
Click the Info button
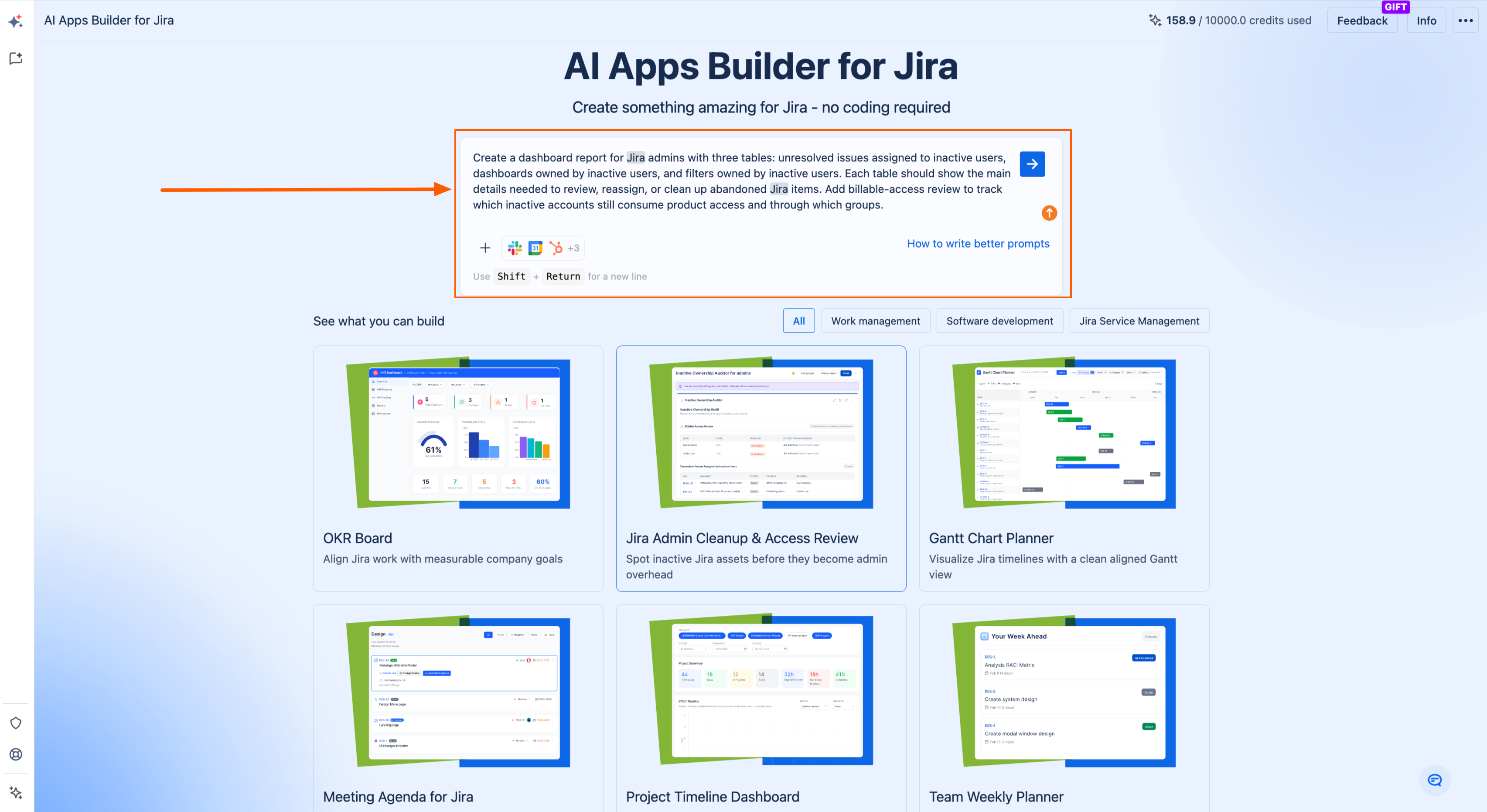click(1426, 21)
